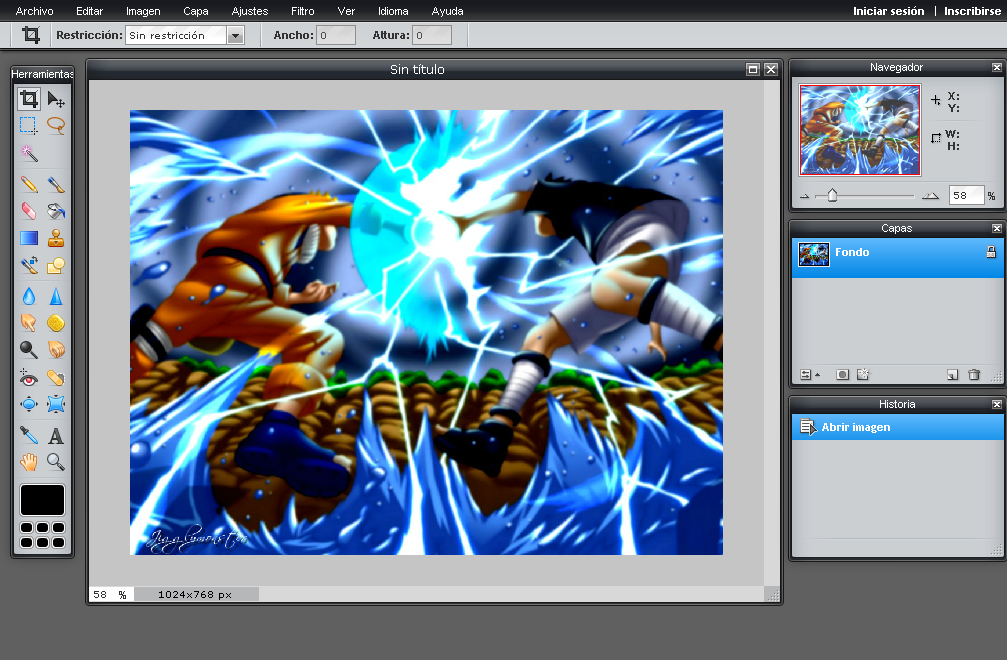Close the Historia panel

[996, 404]
